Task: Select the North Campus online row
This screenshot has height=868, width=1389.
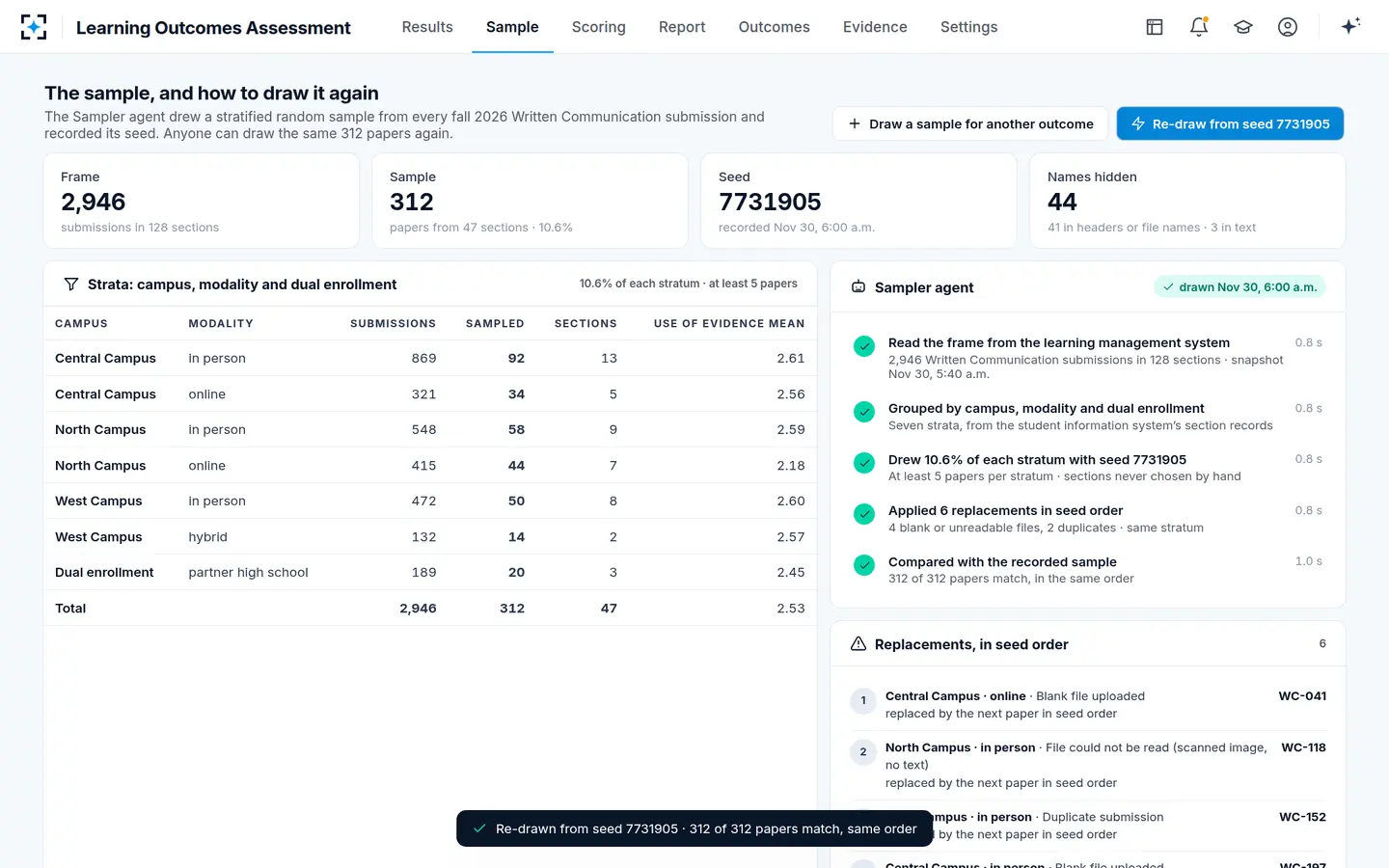Action: [x=430, y=465]
